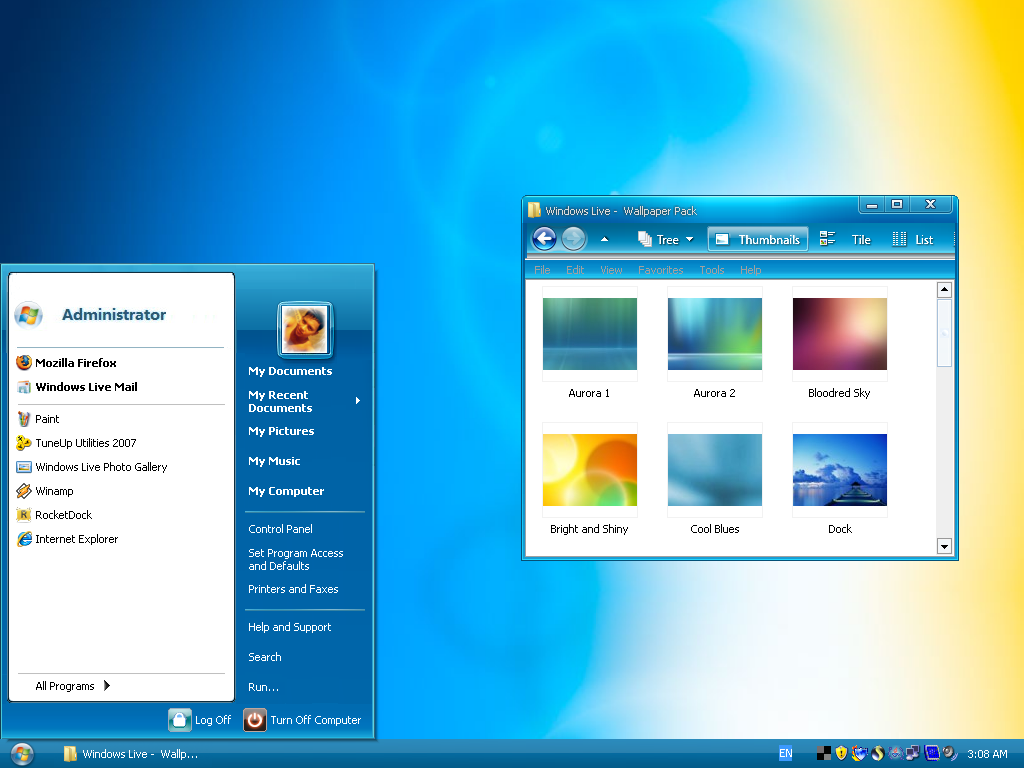Click Windows Live taskbar button
Viewport: 1024px width, 768px height.
pyautogui.click(x=131, y=754)
